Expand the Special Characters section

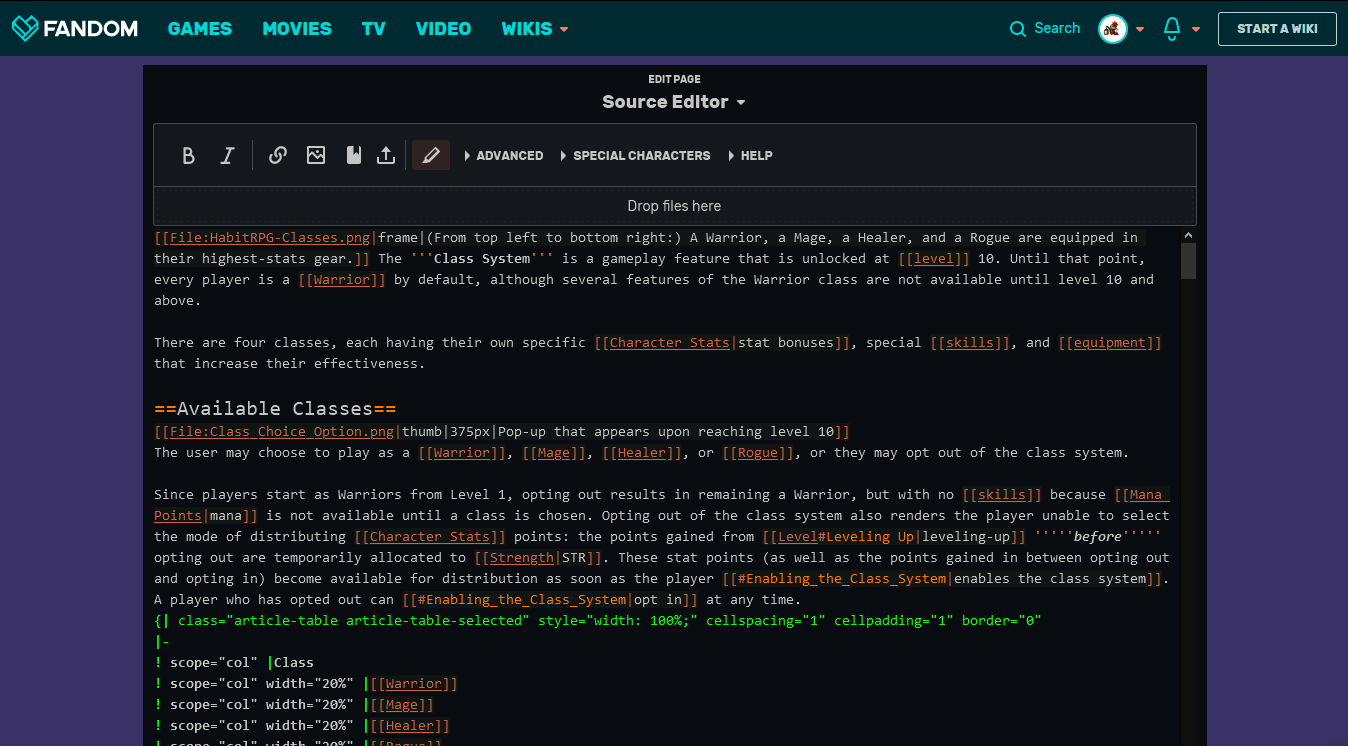635,156
